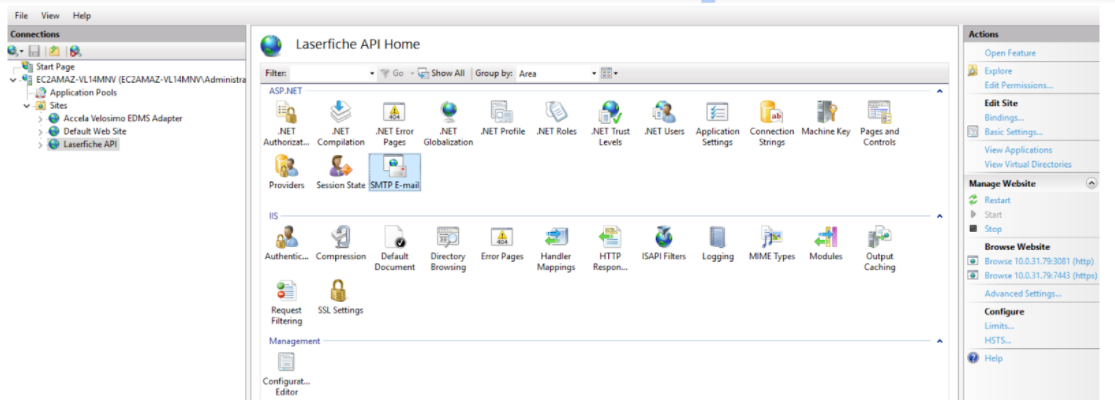This screenshot has width=1115, height=410.
Task: Open the .NET Authorization feature icon
Action: [x=286, y=123]
